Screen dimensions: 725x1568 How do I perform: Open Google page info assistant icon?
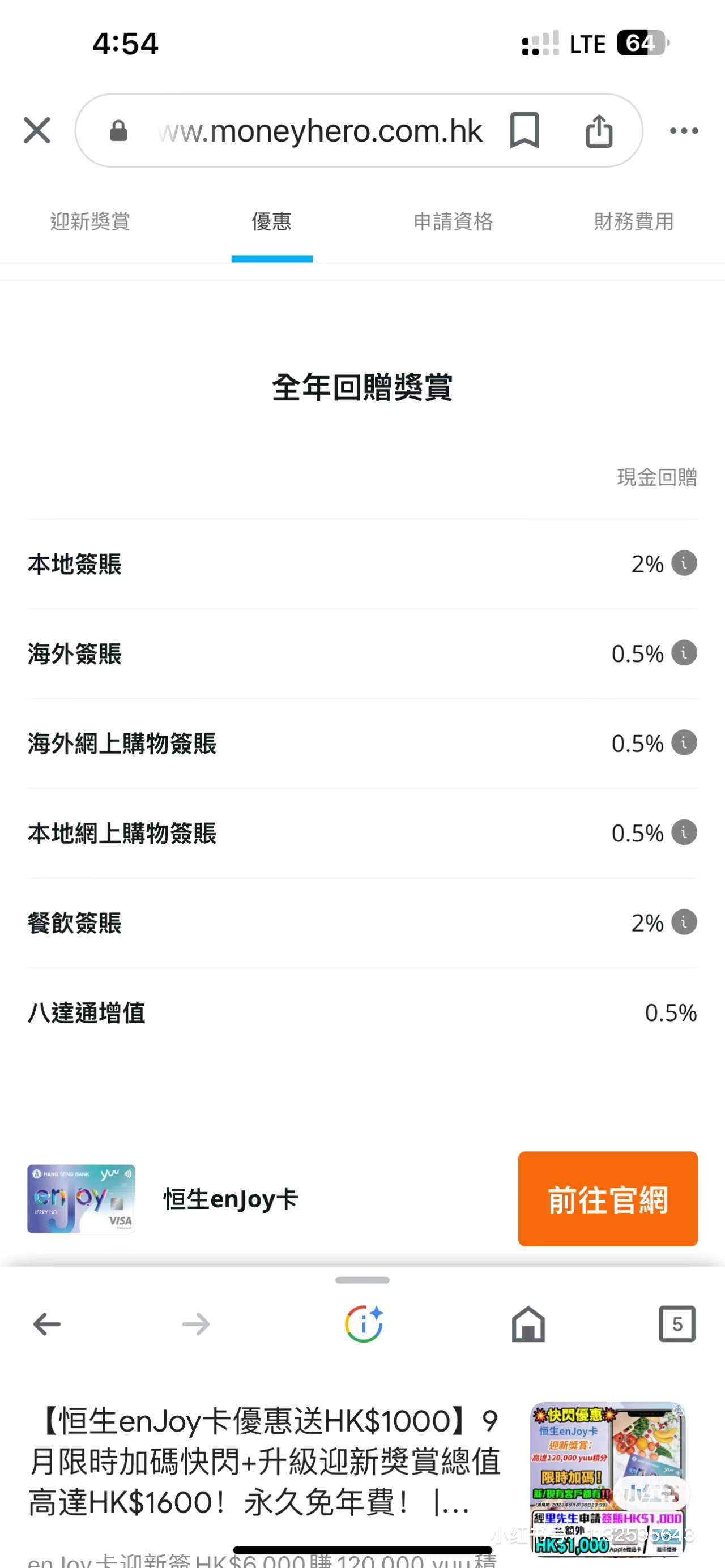click(364, 1324)
